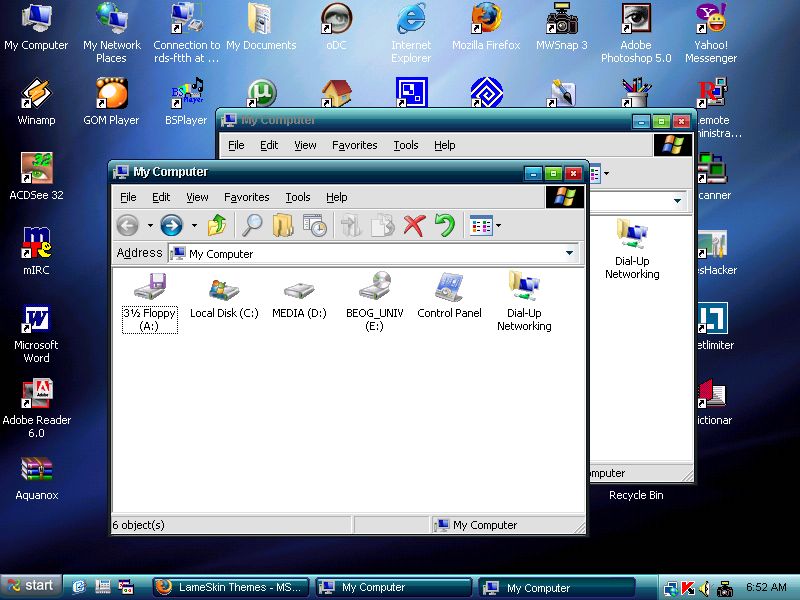Click the volume speaker tray icon
The height and width of the screenshot is (600, 800).
point(705,588)
